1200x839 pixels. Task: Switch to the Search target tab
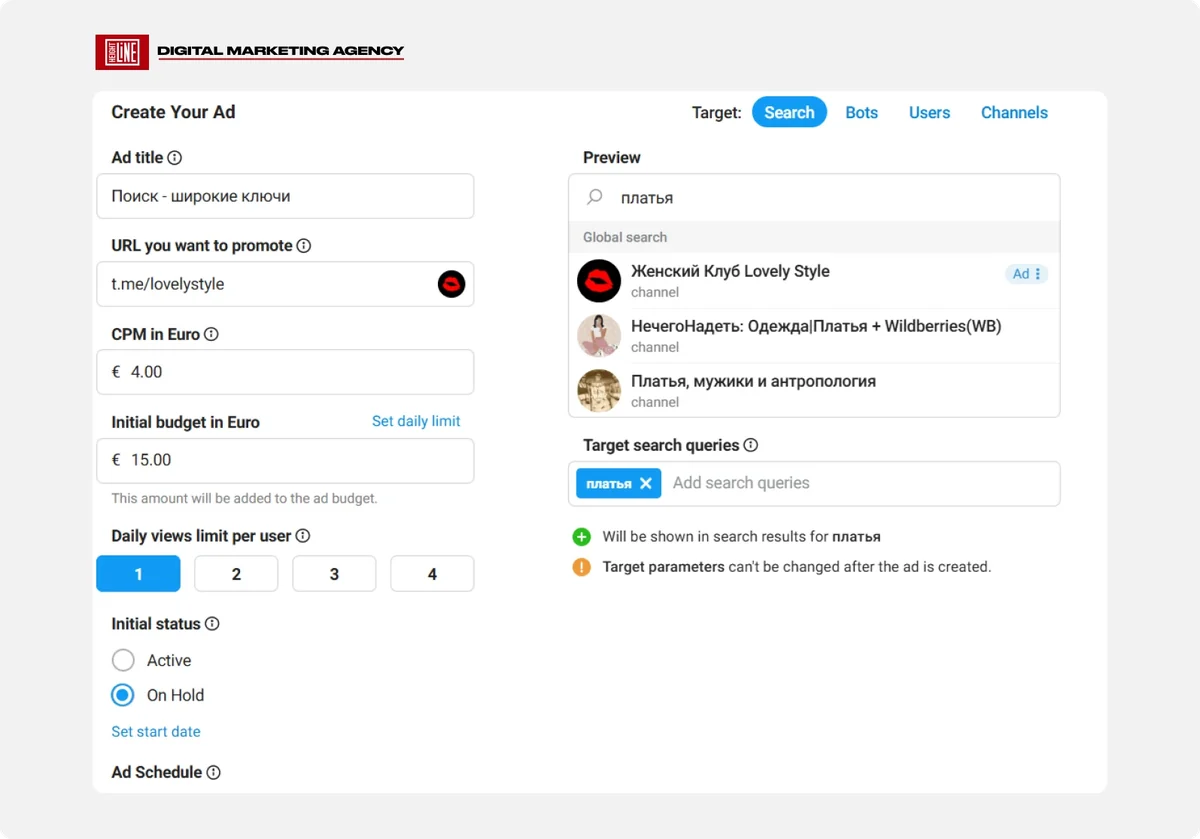click(x=789, y=113)
